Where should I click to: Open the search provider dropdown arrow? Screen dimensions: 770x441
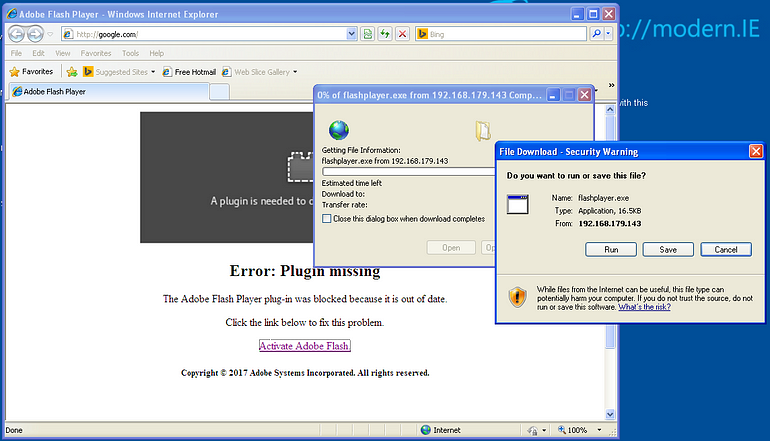point(608,34)
